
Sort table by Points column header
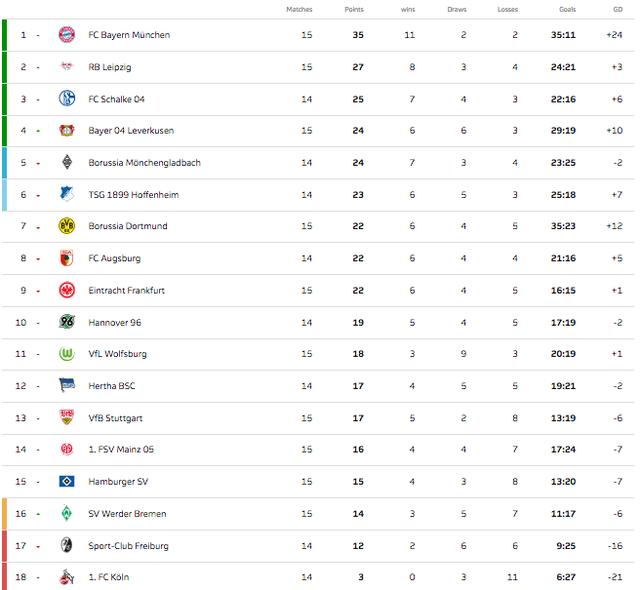[354, 9]
